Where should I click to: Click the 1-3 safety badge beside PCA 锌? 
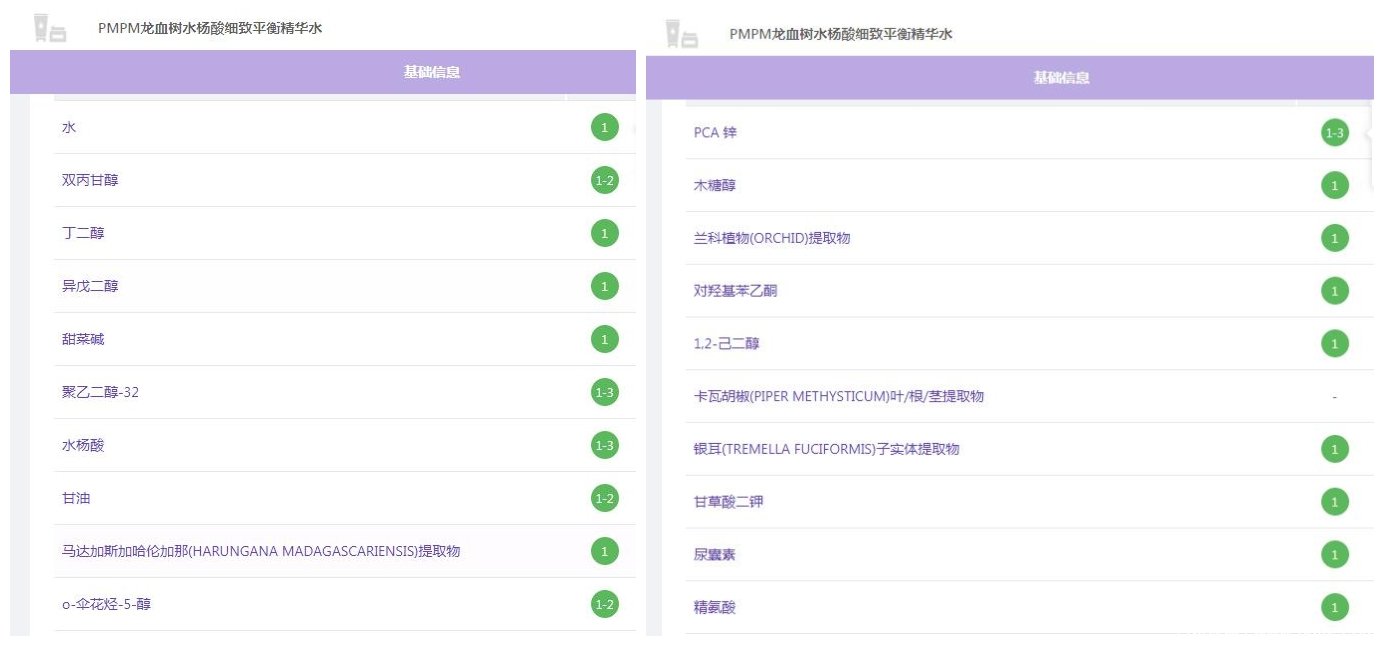[x=1334, y=133]
